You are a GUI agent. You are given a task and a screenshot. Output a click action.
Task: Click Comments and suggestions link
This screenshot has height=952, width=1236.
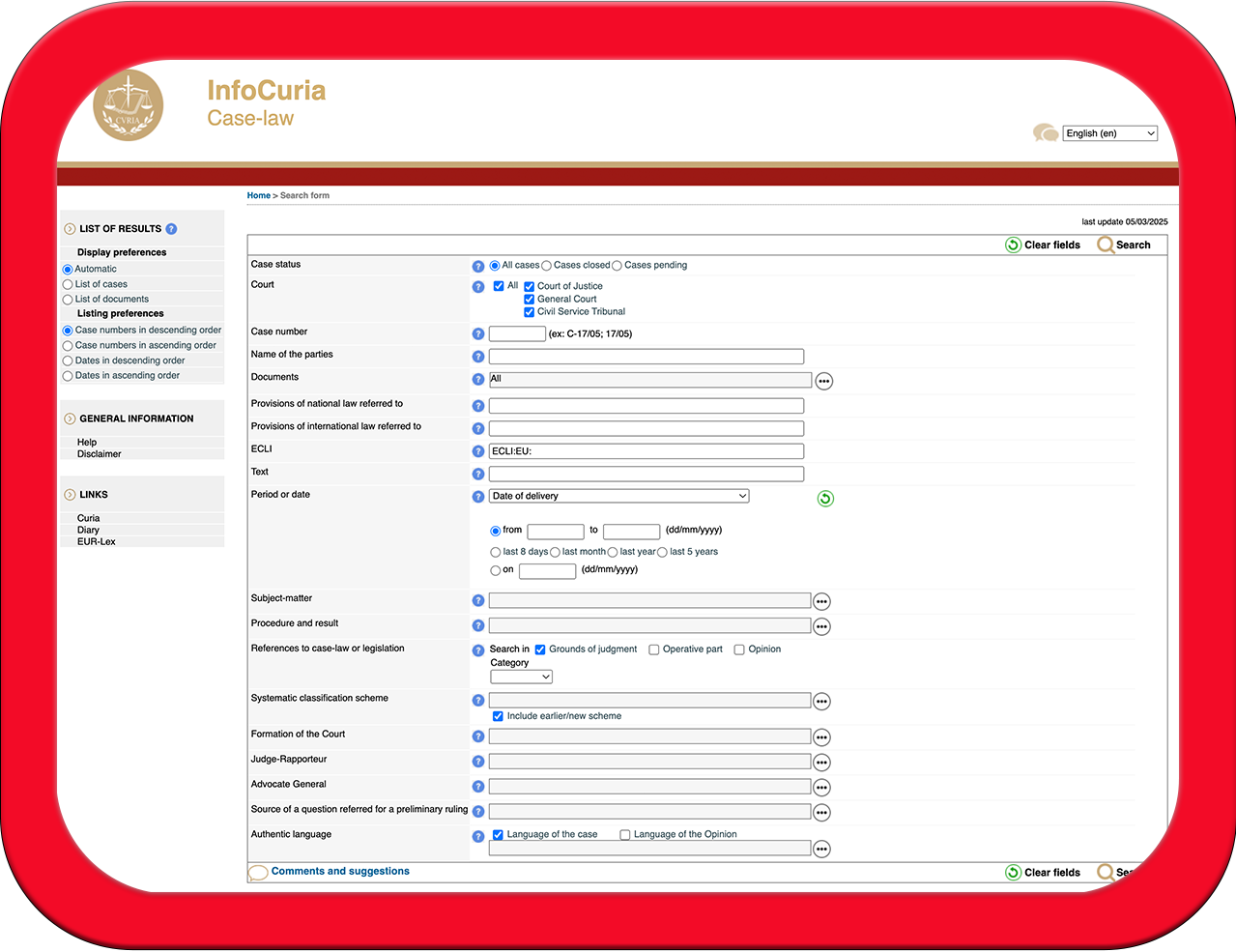pyautogui.click(x=340, y=872)
